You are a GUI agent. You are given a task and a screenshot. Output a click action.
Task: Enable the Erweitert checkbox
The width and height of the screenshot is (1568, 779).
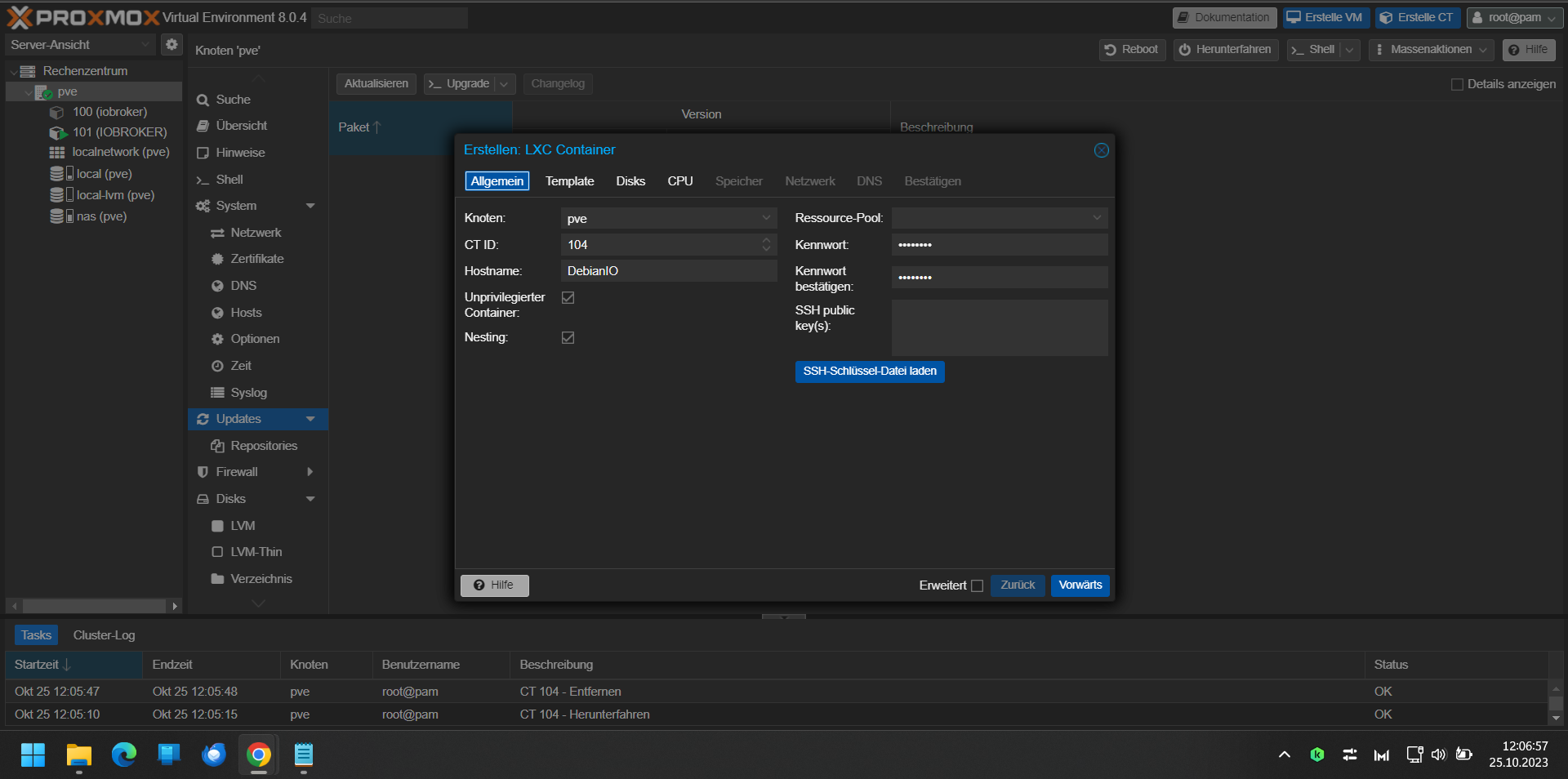point(977,586)
